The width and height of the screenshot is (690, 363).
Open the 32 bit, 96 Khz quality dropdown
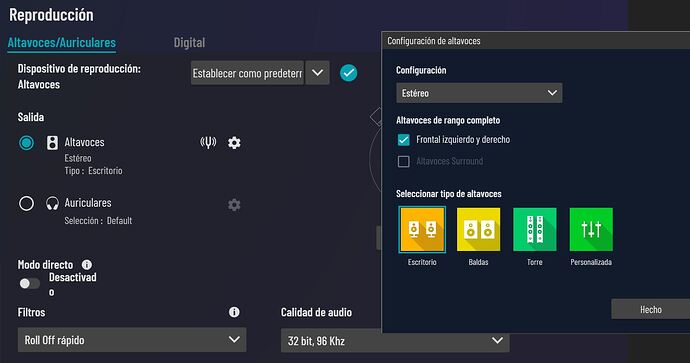click(395, 340)
